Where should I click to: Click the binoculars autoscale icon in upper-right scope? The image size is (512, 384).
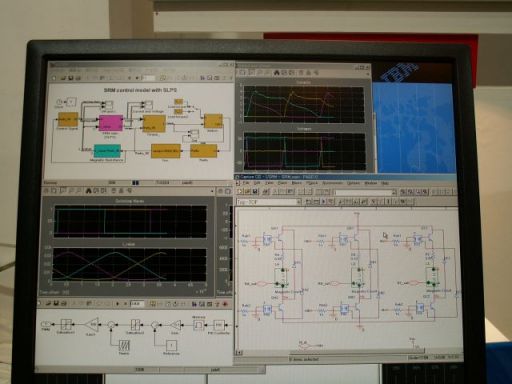click(276, 72)
